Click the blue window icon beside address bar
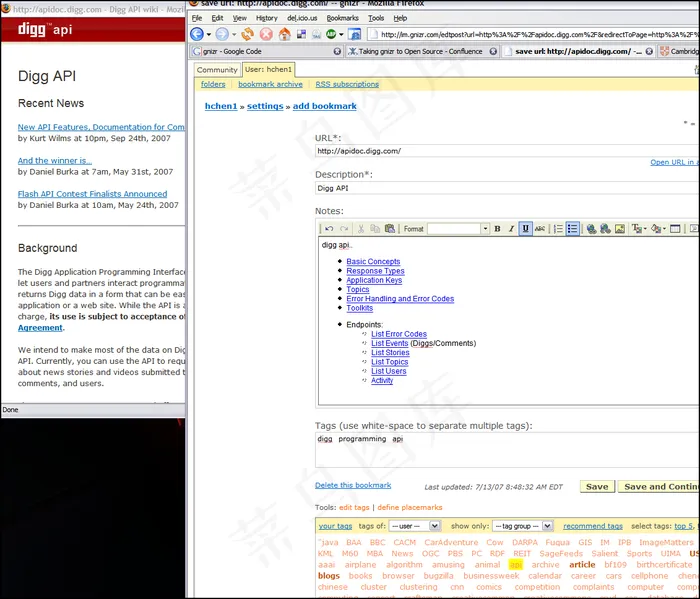The height and width of the screenshot is (599, 700). (x=354, y=34)
